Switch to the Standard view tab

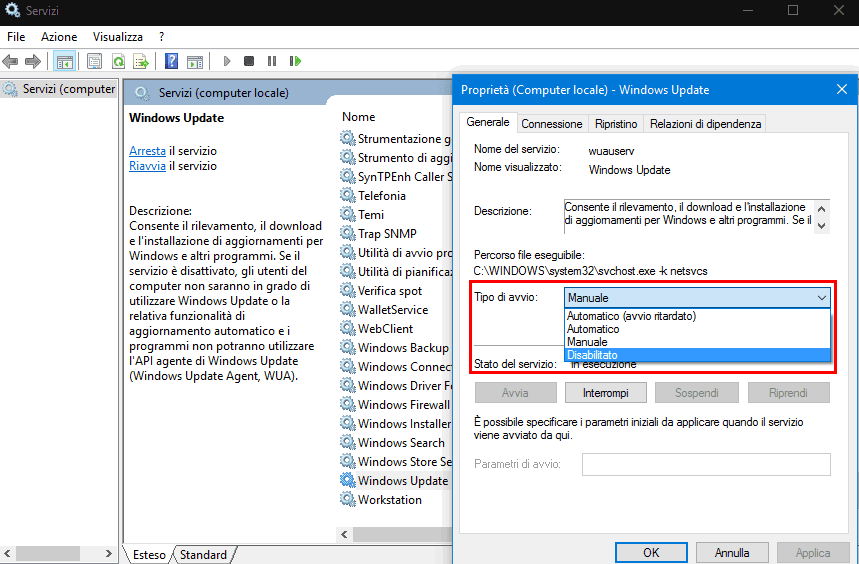(203, 555)
